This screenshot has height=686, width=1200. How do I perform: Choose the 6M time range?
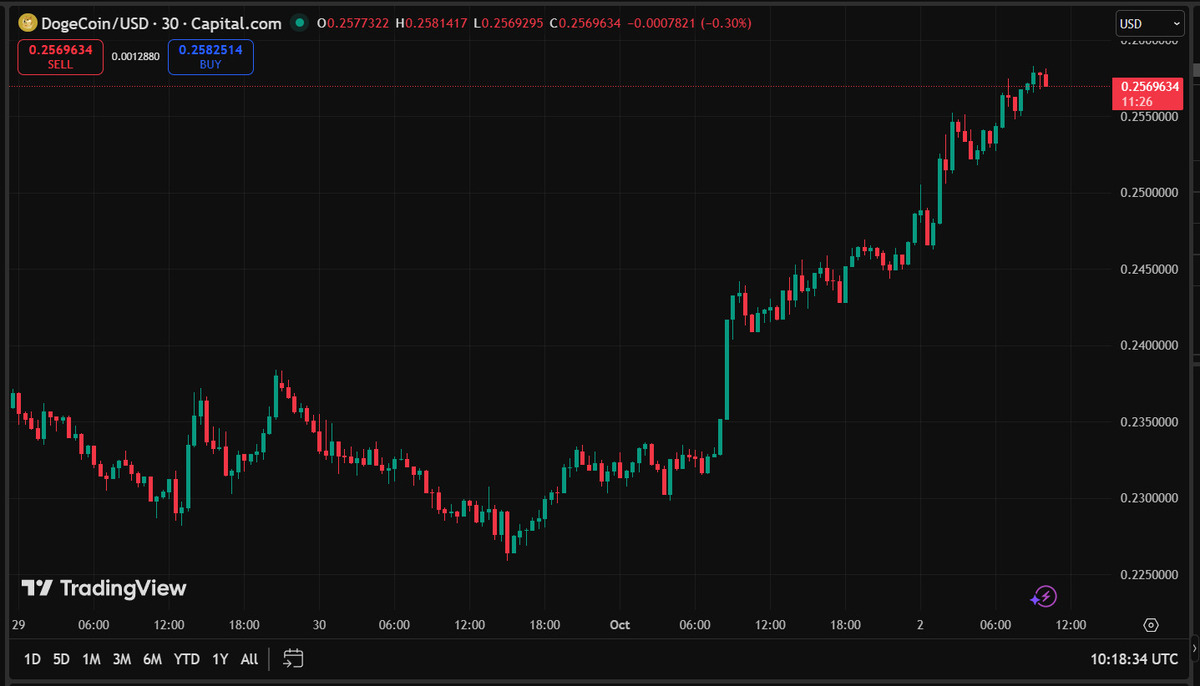coord(152,659)
